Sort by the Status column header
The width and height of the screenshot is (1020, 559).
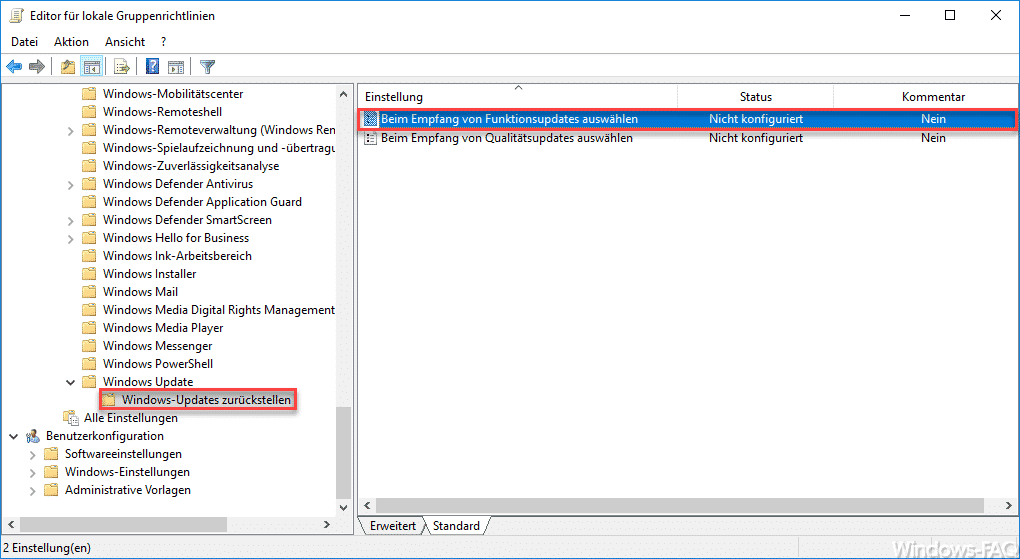pos(755,96)
